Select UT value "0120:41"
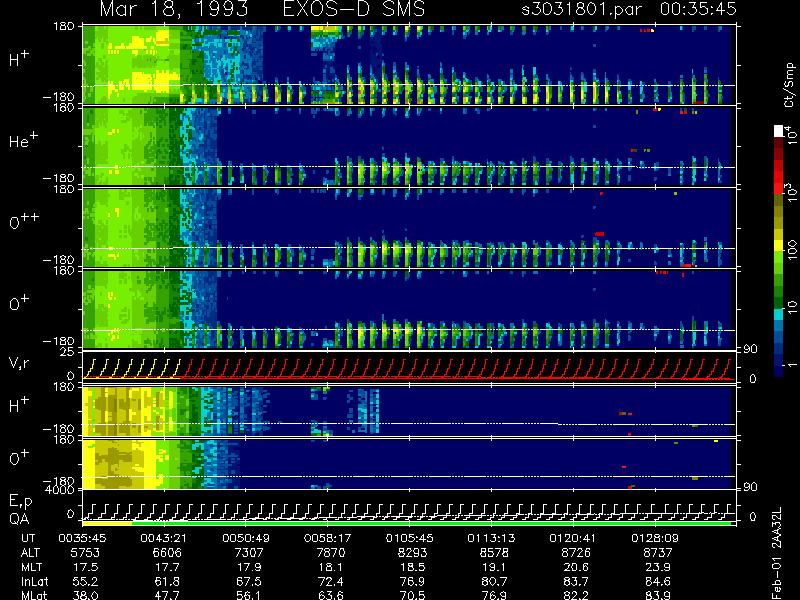 click(x=570, y=538)
